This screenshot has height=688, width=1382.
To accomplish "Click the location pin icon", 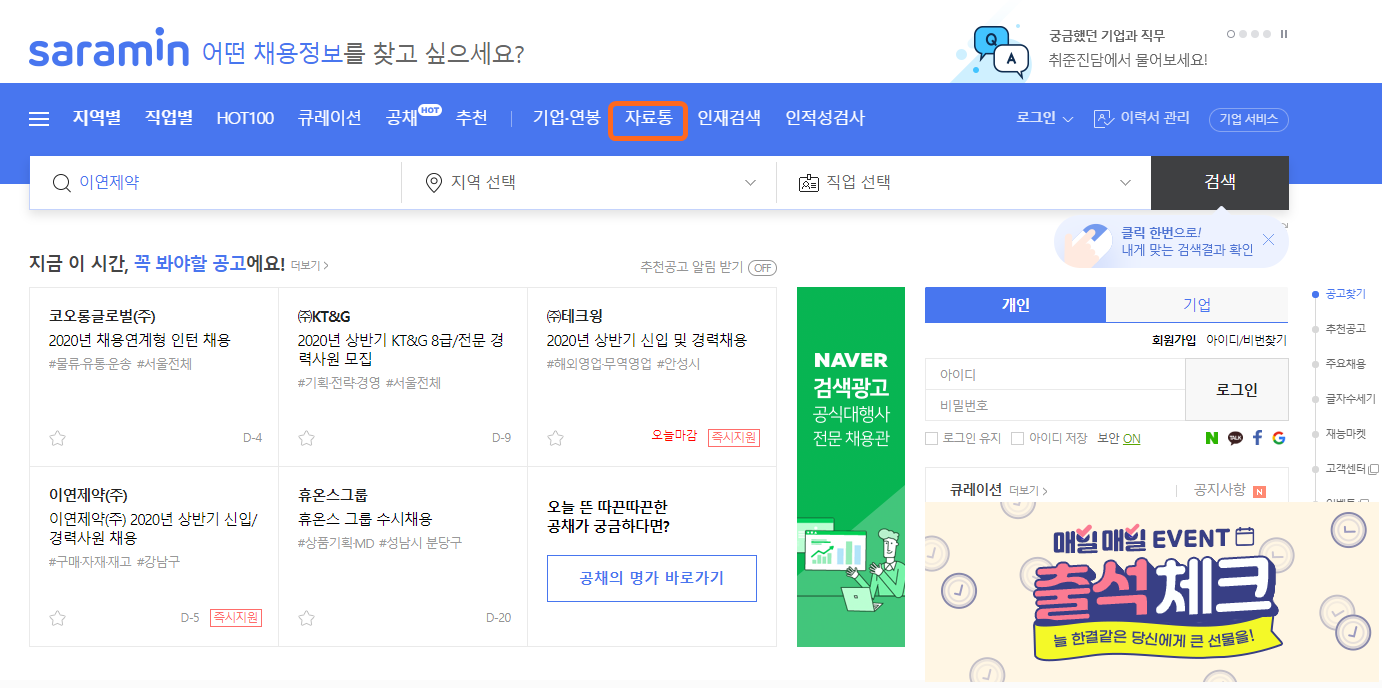I will point(434,183).
